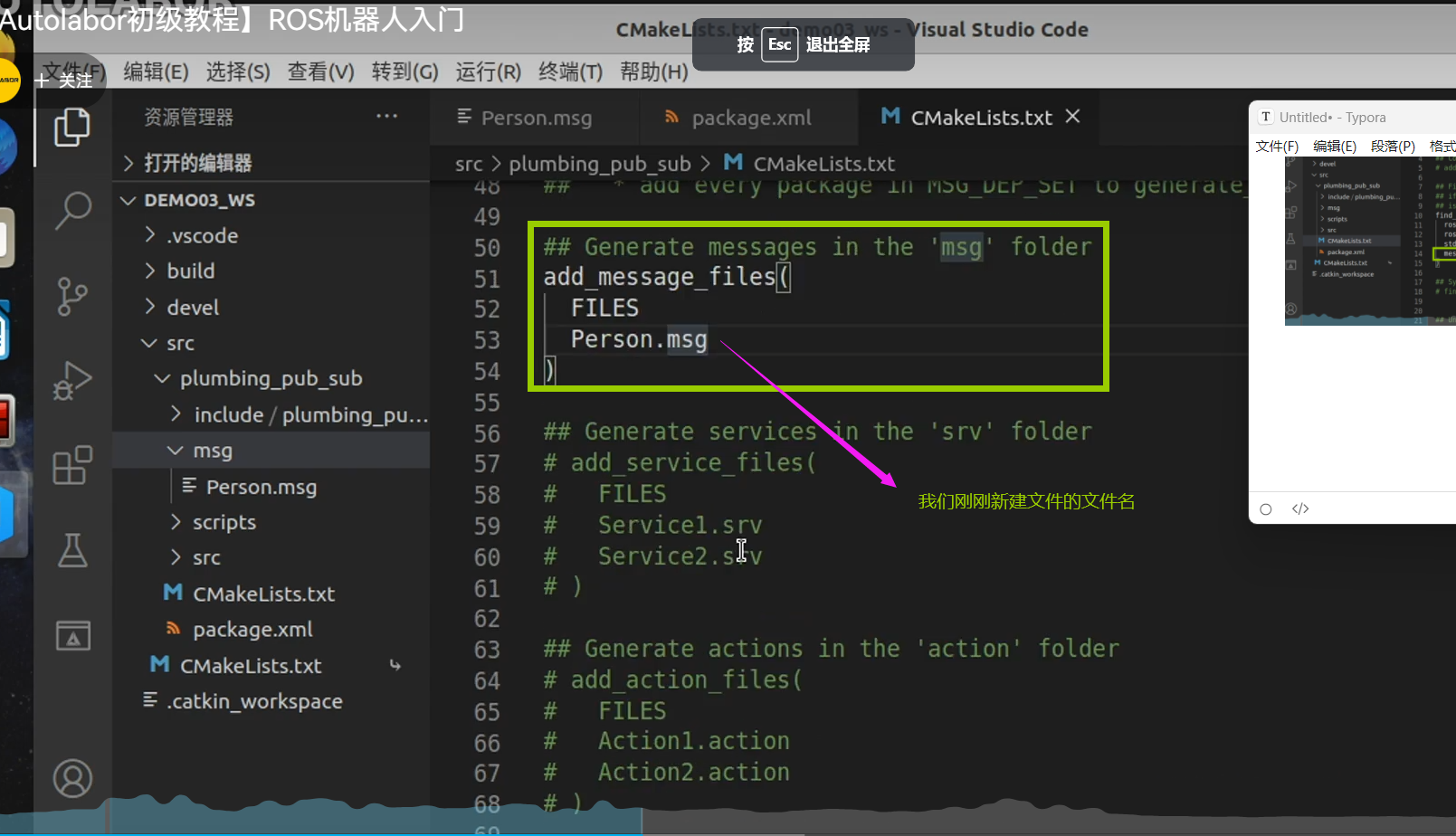This screenshot has height=836, width=1456.
Task: Open package.xml in the explorer tree
Action: 271,629
